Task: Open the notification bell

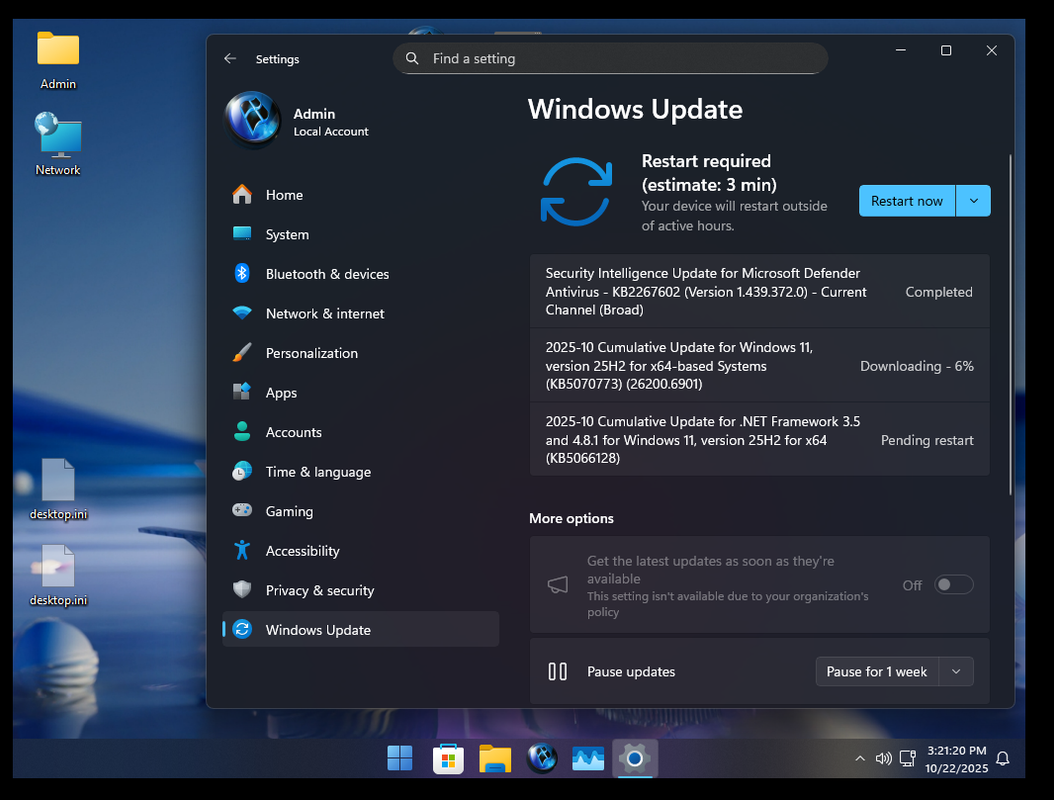Action: (1002, 759)
